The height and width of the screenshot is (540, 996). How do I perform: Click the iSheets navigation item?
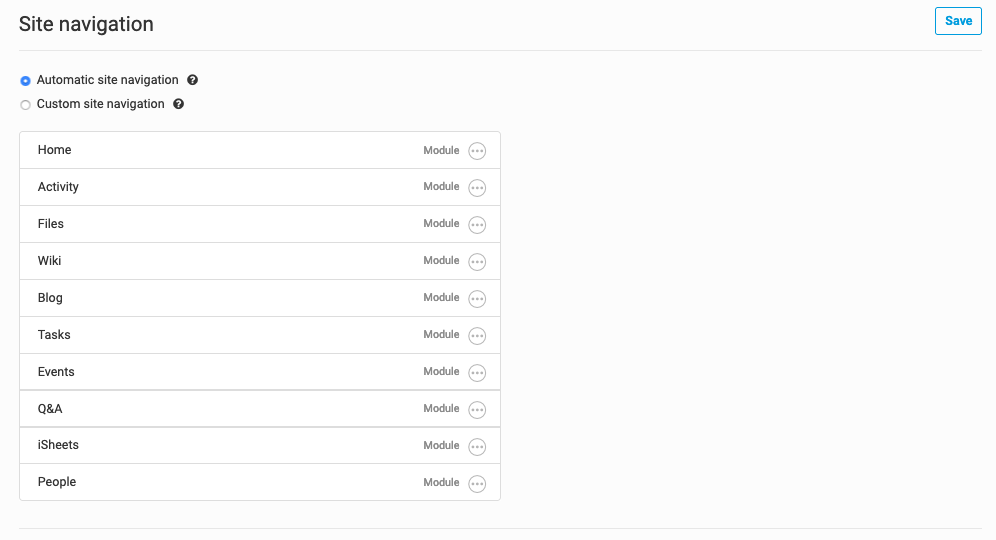coord(58,445)
